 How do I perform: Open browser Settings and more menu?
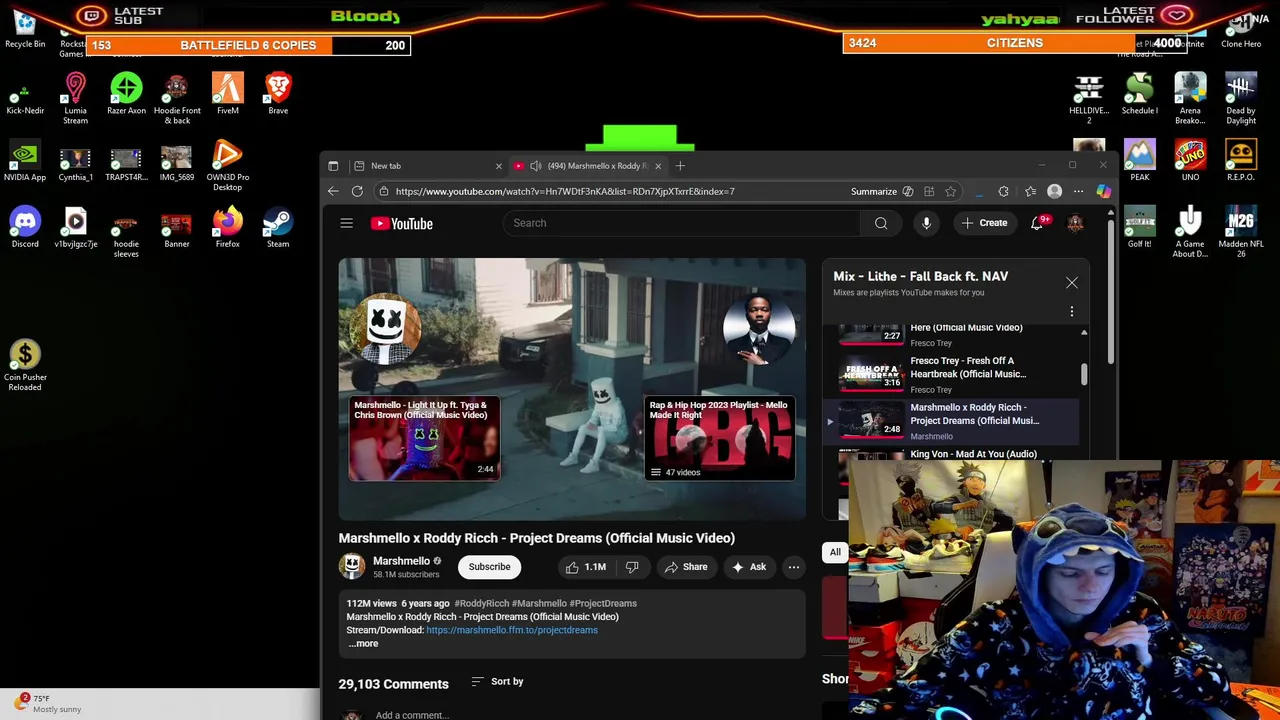tap(1078, 191)
